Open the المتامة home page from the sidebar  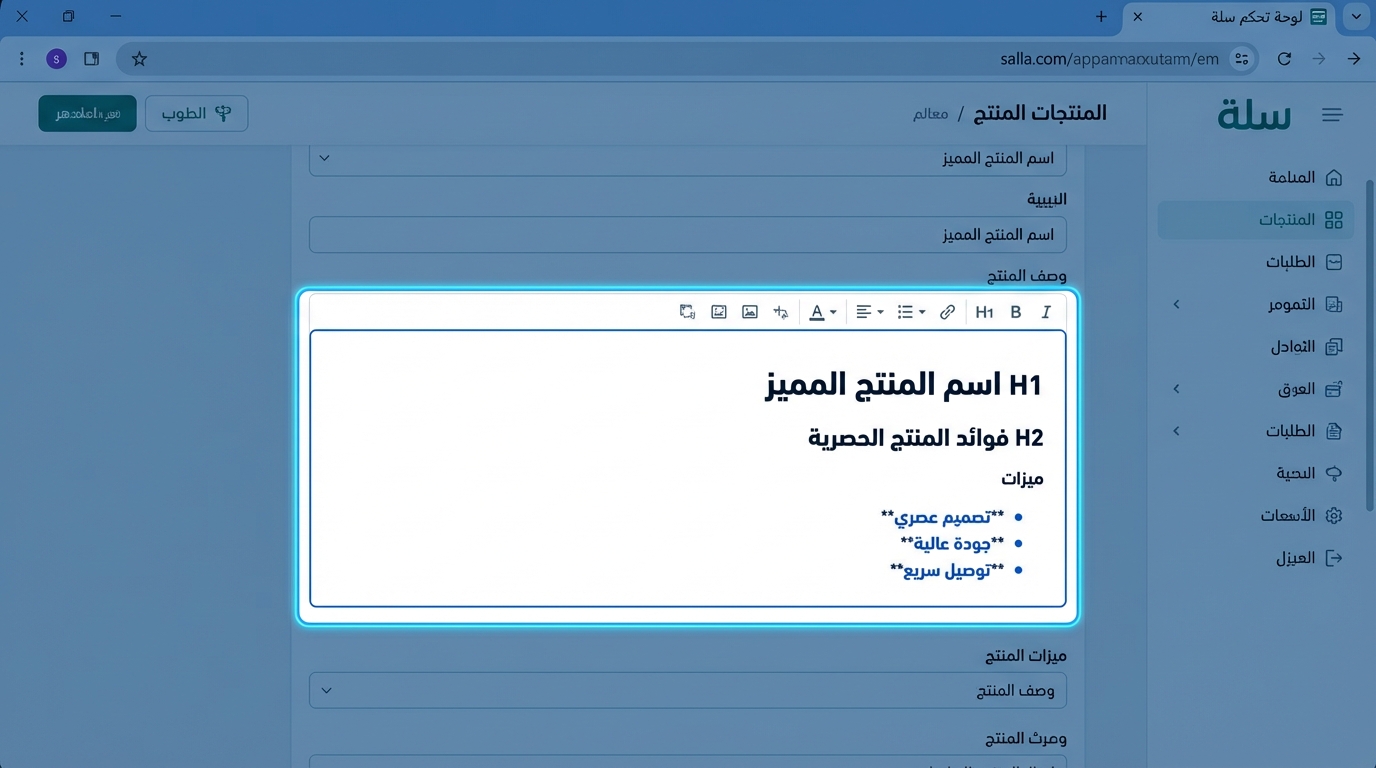tap(1290, 177)
